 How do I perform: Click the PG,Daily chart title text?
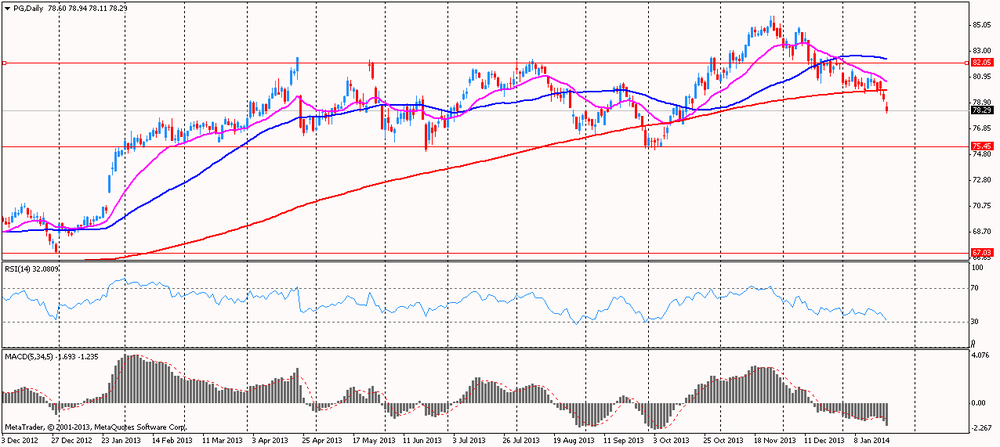pyautogui.click(x=27, y=8)
